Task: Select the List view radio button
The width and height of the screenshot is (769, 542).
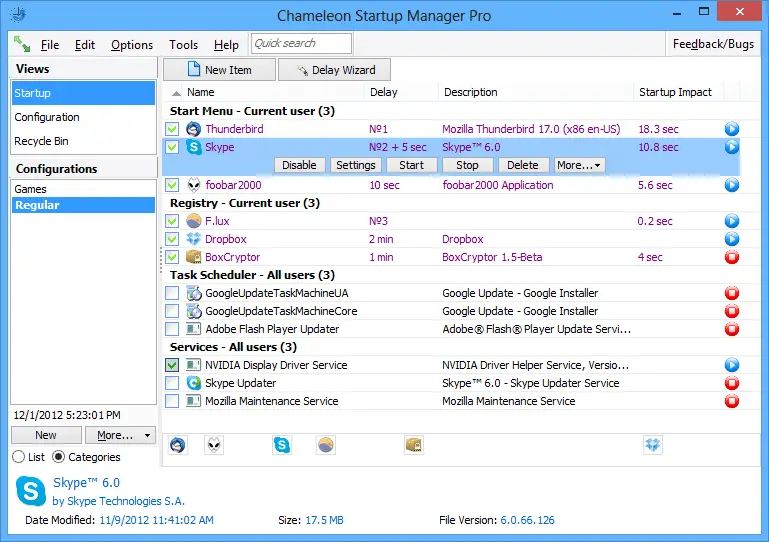Action: [18, 457]
